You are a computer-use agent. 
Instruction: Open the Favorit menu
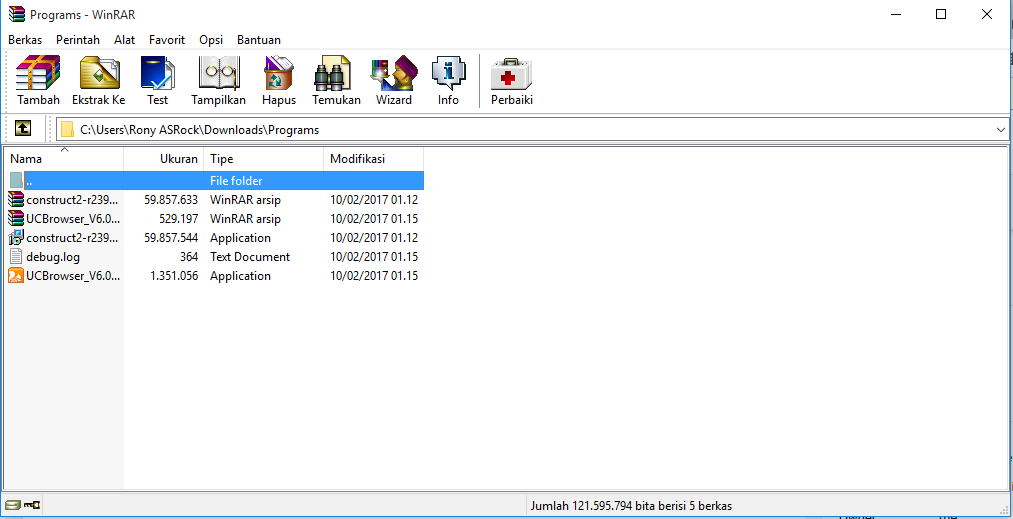(167, 40)
